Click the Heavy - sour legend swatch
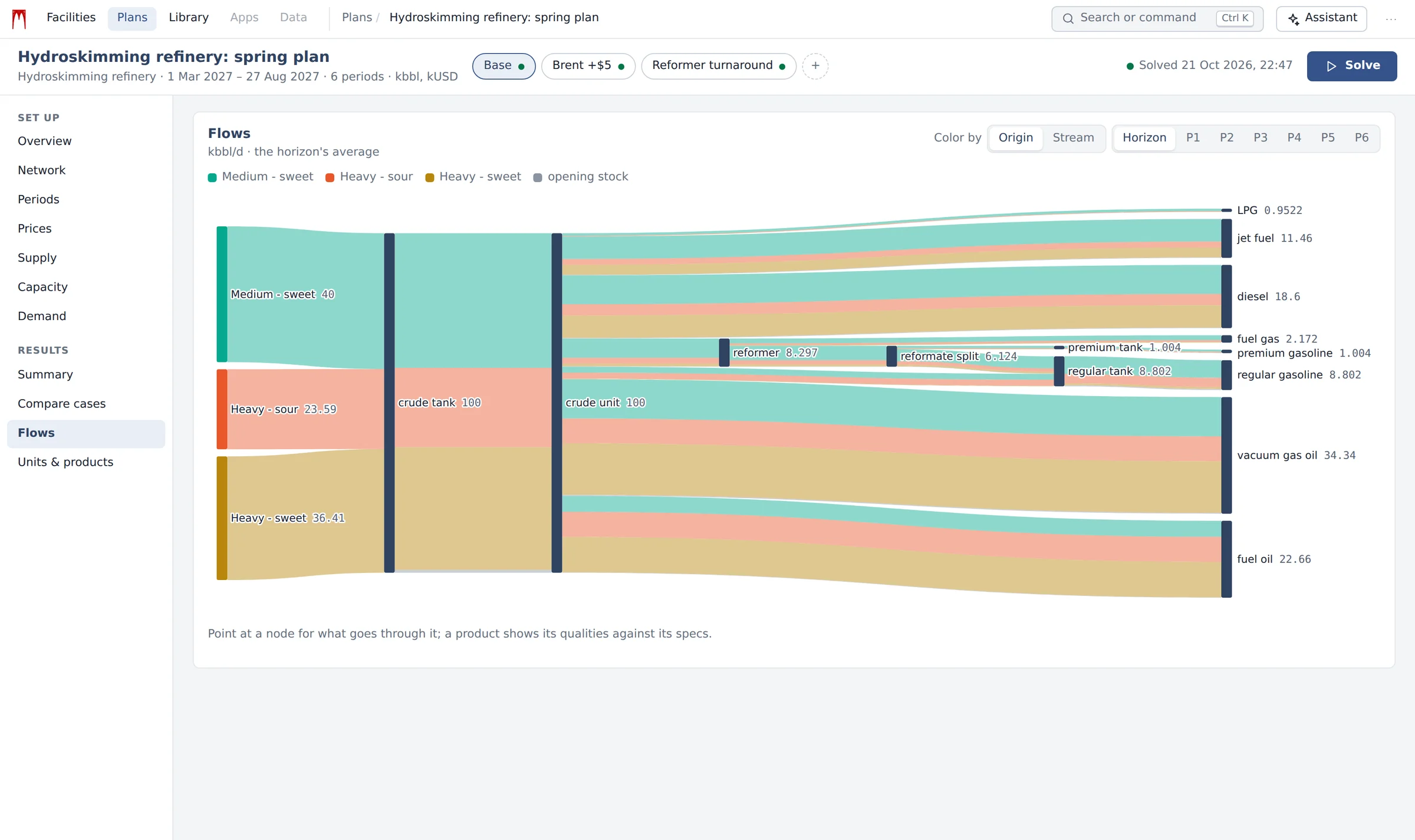1415x840 pixels. click(x=330, y=177)
